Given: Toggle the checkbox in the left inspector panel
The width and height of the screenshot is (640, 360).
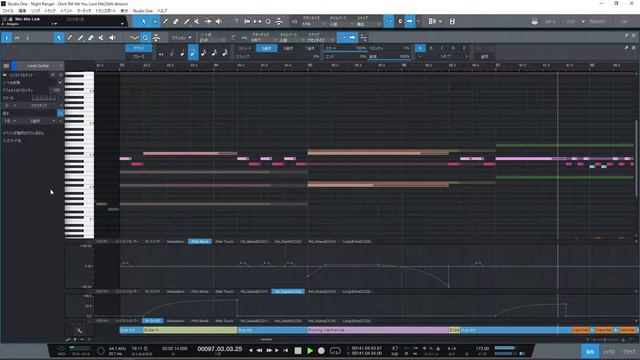Looking at the screenshot, I should point(60,82).
